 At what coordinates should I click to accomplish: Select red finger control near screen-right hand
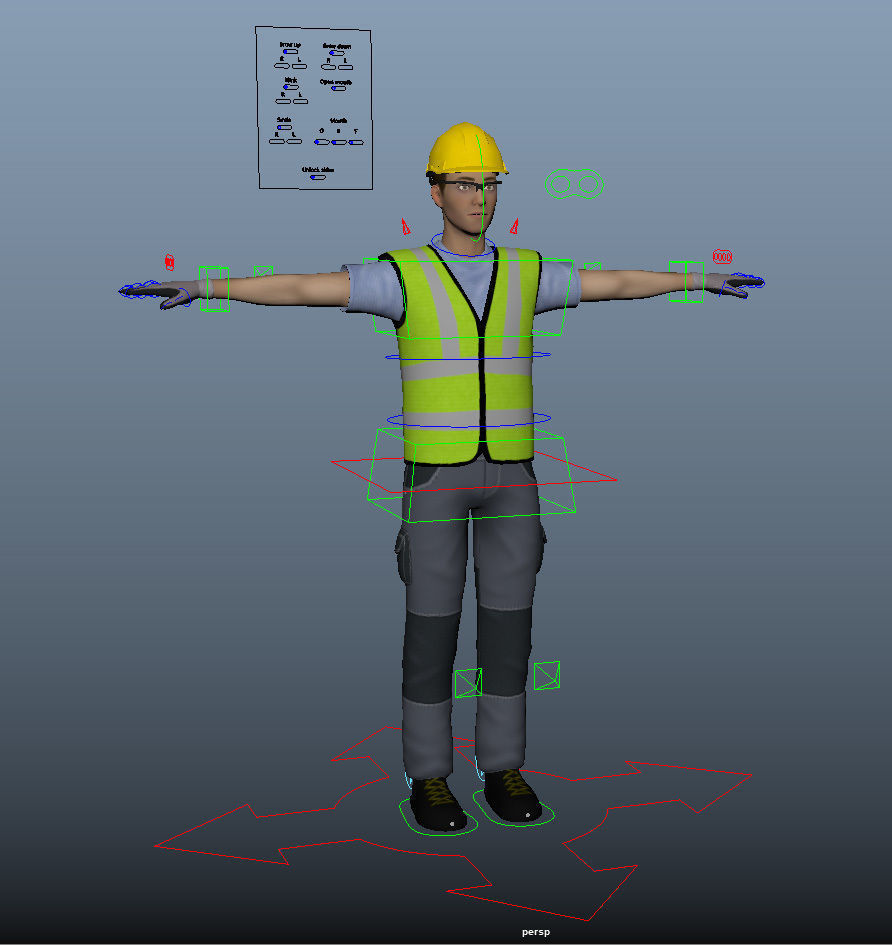tap(722, 257)
